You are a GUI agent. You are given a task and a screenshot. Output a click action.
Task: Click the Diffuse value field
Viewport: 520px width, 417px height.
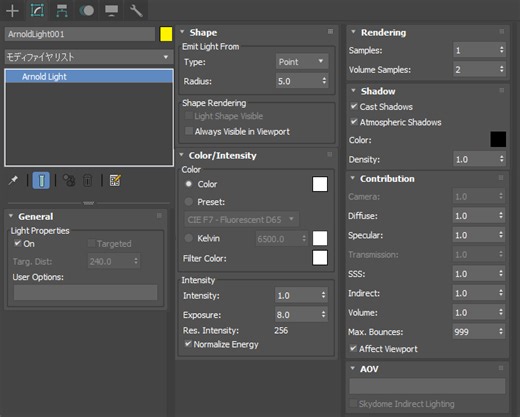tap(475, 216)
